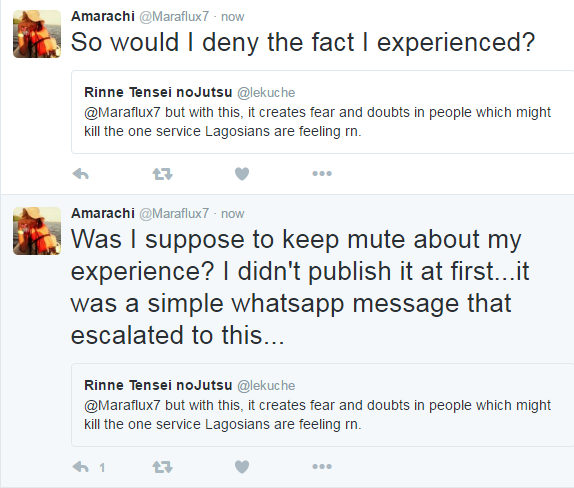Open more options on the second tweet

coord(322,466)
